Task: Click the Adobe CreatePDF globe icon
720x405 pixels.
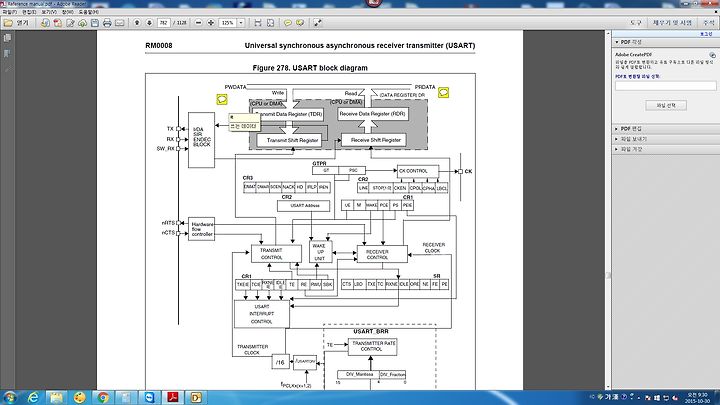Action: coord(712,55)
